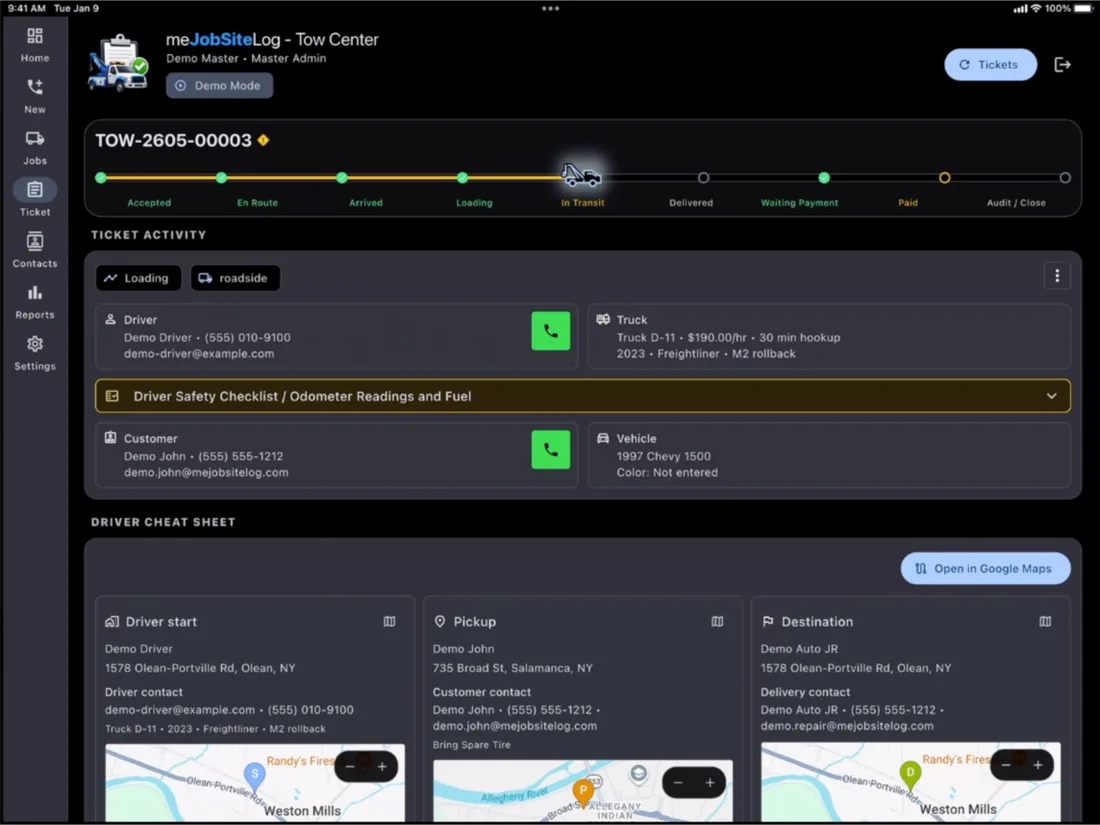Viewport: 1100px width, 825px height.
Task: Select the Loading stage marker
Action: (x=462, y=178)
